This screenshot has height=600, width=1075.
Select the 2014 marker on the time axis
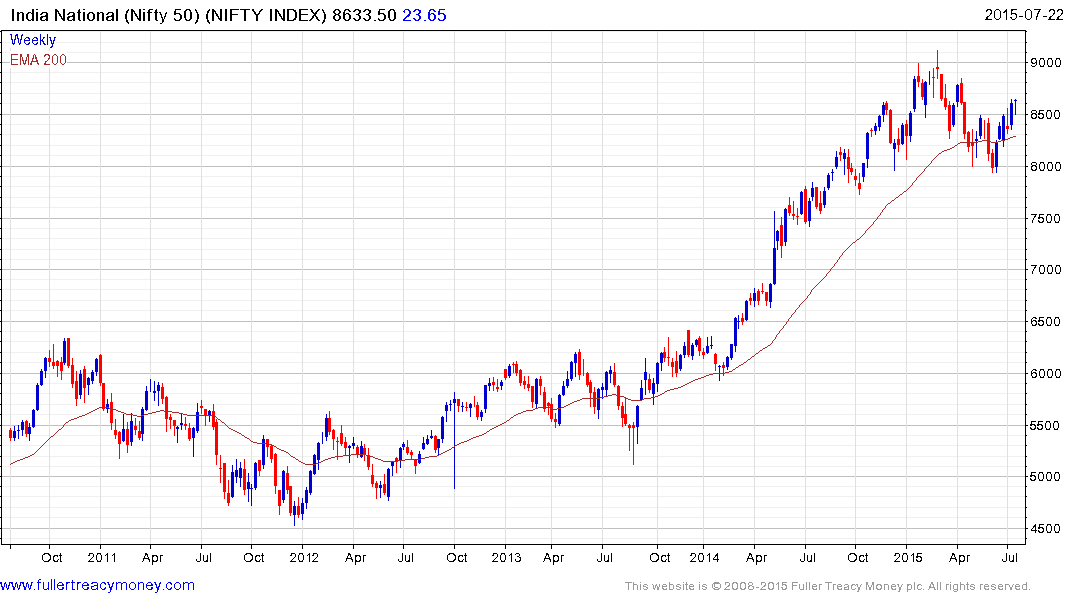pos(707,557)
